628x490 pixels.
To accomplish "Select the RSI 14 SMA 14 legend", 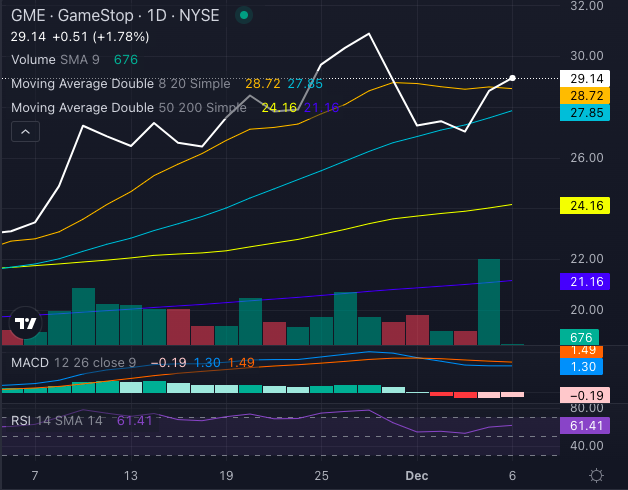I will click(x=60, y=421).
